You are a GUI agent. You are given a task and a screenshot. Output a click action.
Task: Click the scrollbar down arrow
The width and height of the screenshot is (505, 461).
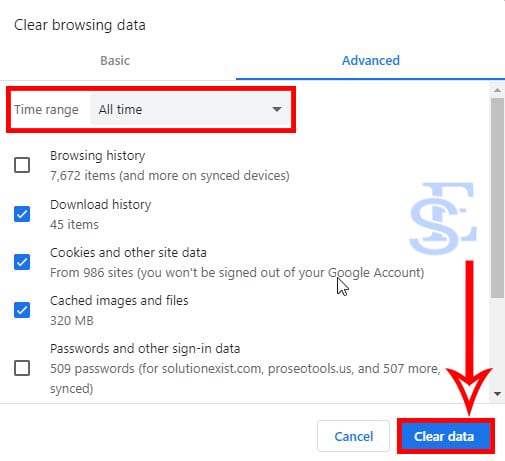[x=497, y=394]
